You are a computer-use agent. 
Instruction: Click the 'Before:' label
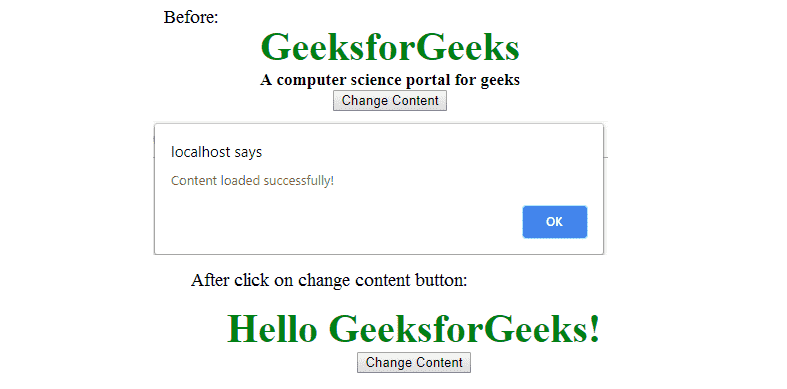[x=191, y=17]
